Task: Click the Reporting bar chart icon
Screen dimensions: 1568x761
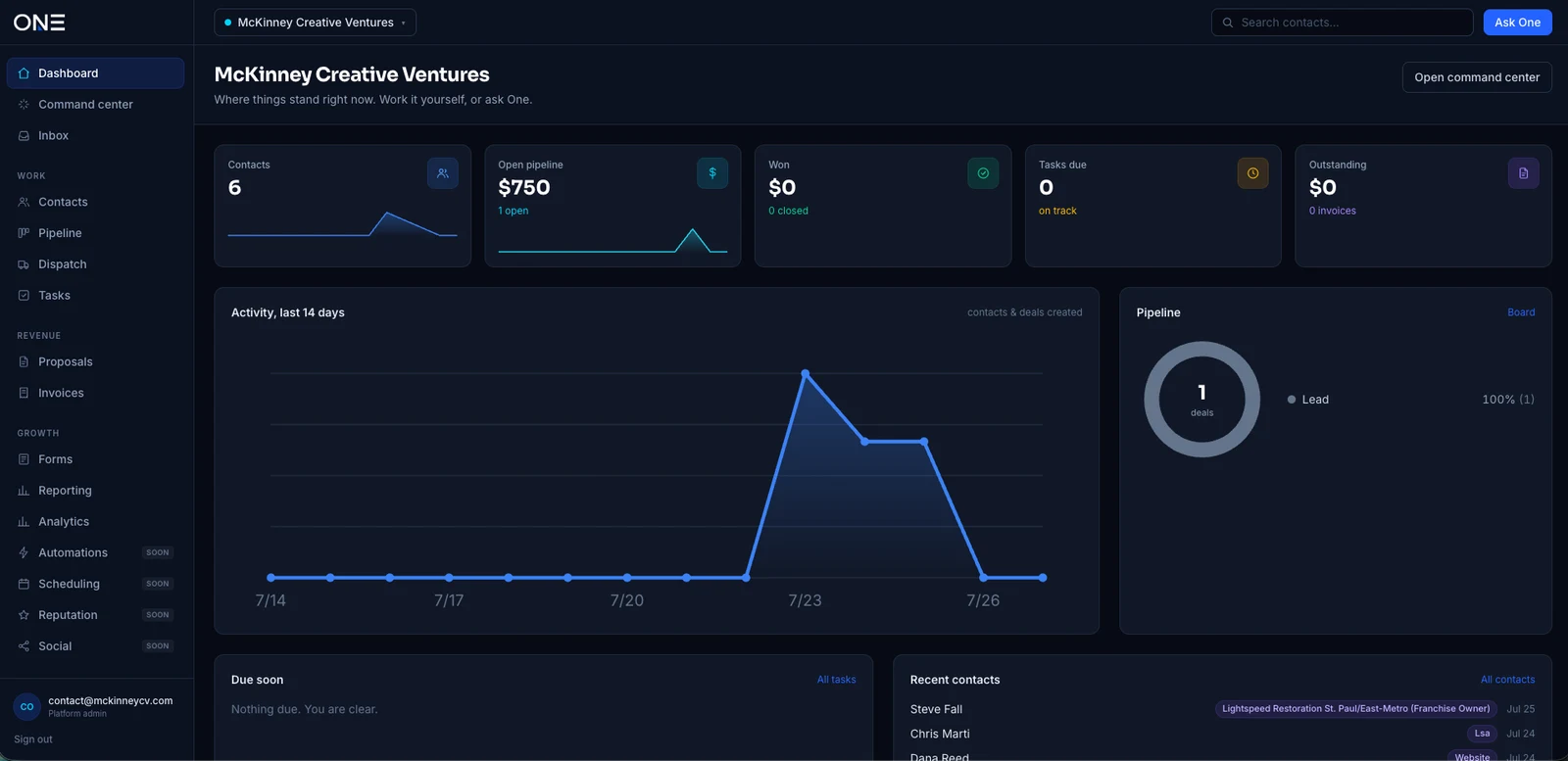Action: pos(24,491)
